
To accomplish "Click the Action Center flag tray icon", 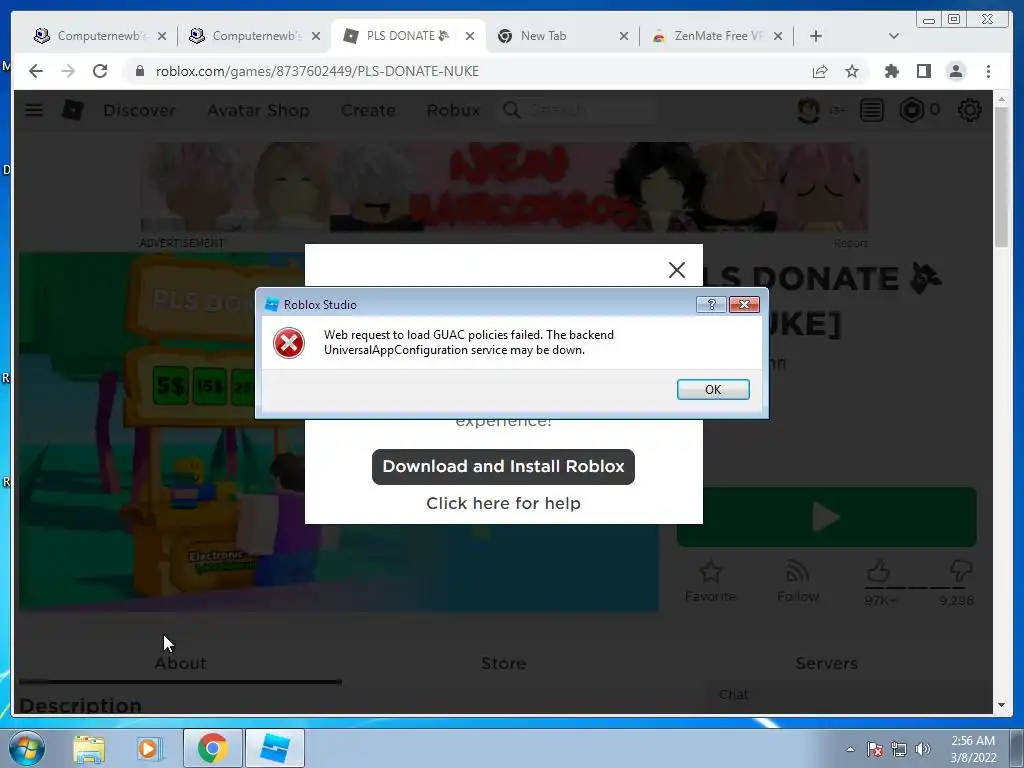I will click(874, 749).
